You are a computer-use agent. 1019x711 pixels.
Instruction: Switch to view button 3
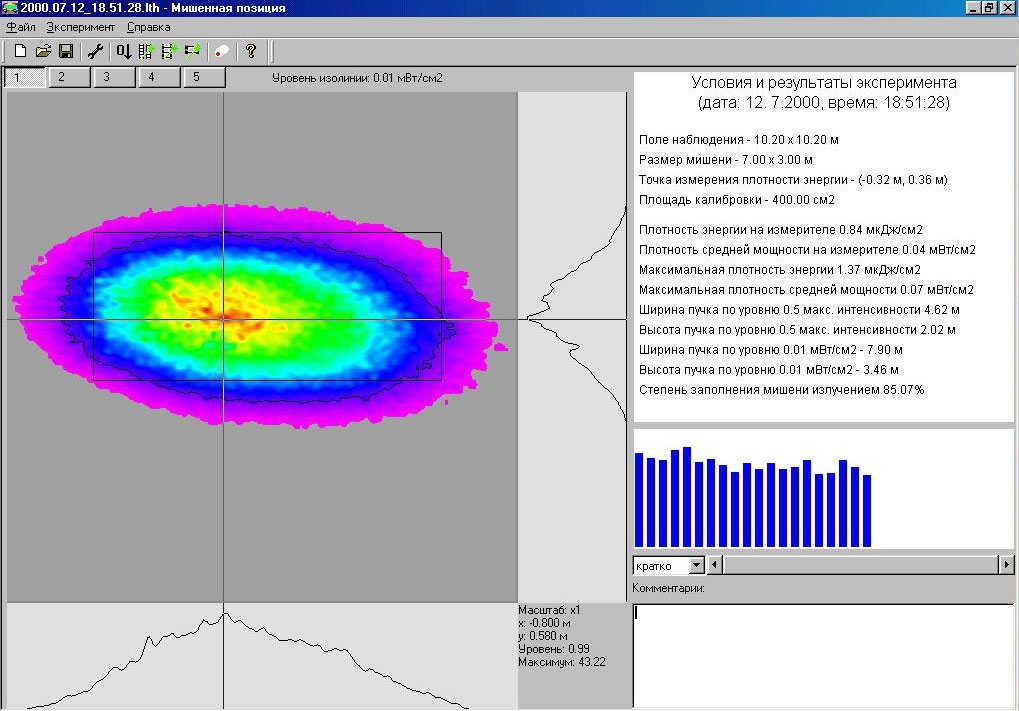[x=114, y=77]
